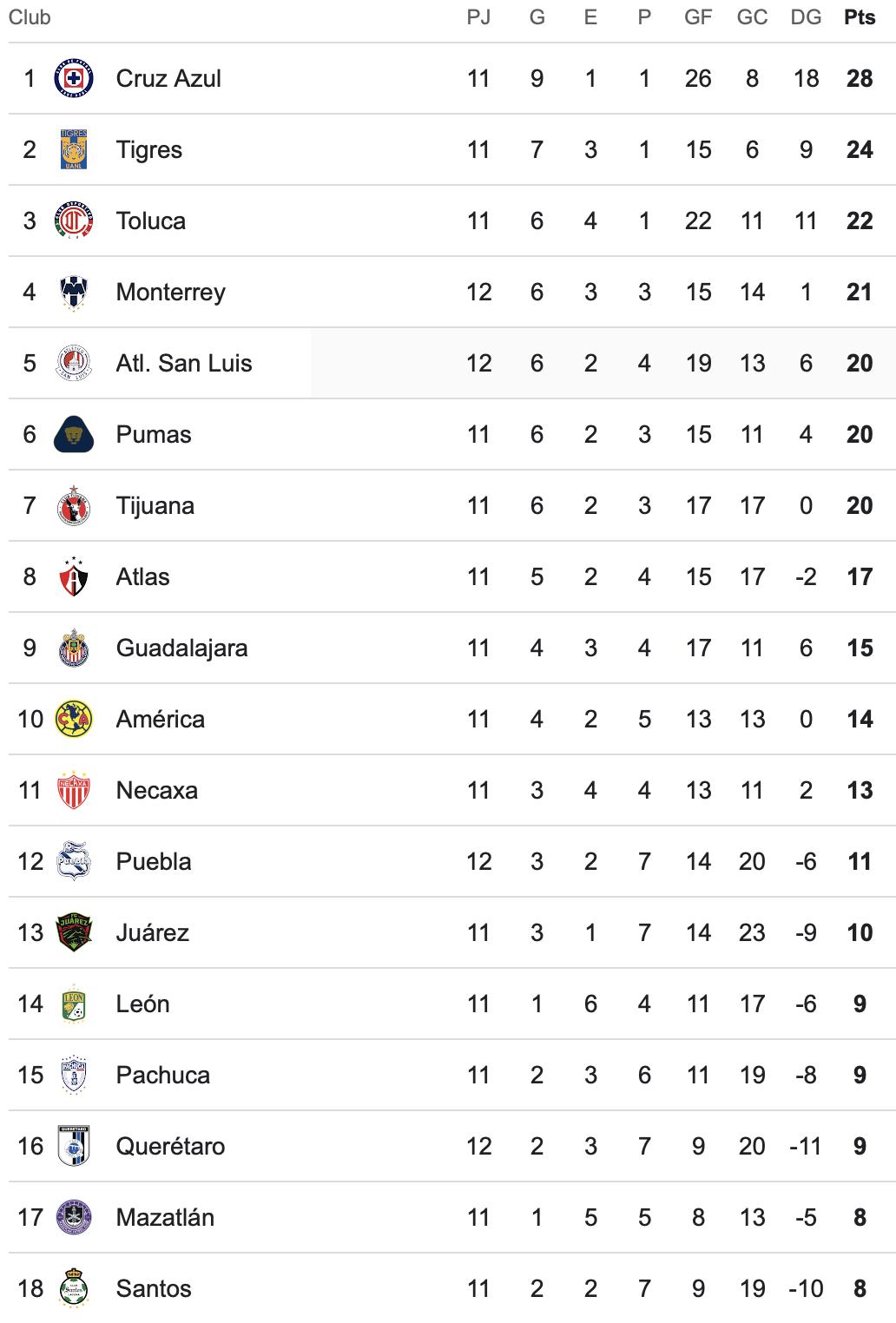
Task: Click the Club column header
Action: click(x=30, y=17)
